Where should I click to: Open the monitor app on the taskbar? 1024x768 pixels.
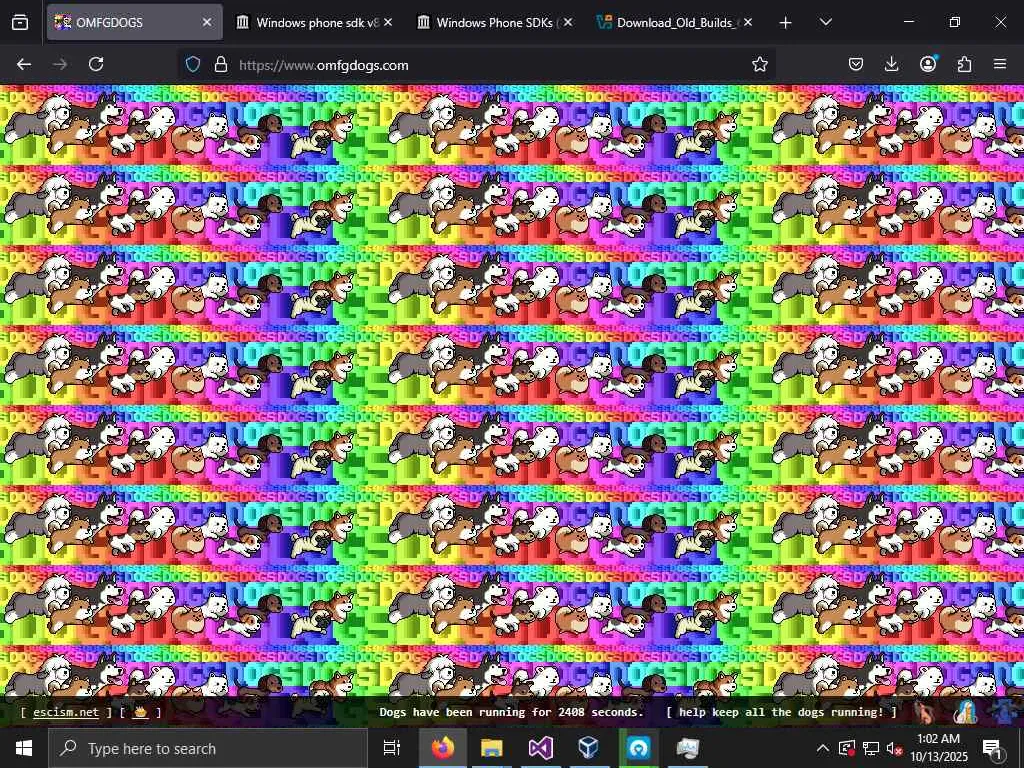pos(687,748)
